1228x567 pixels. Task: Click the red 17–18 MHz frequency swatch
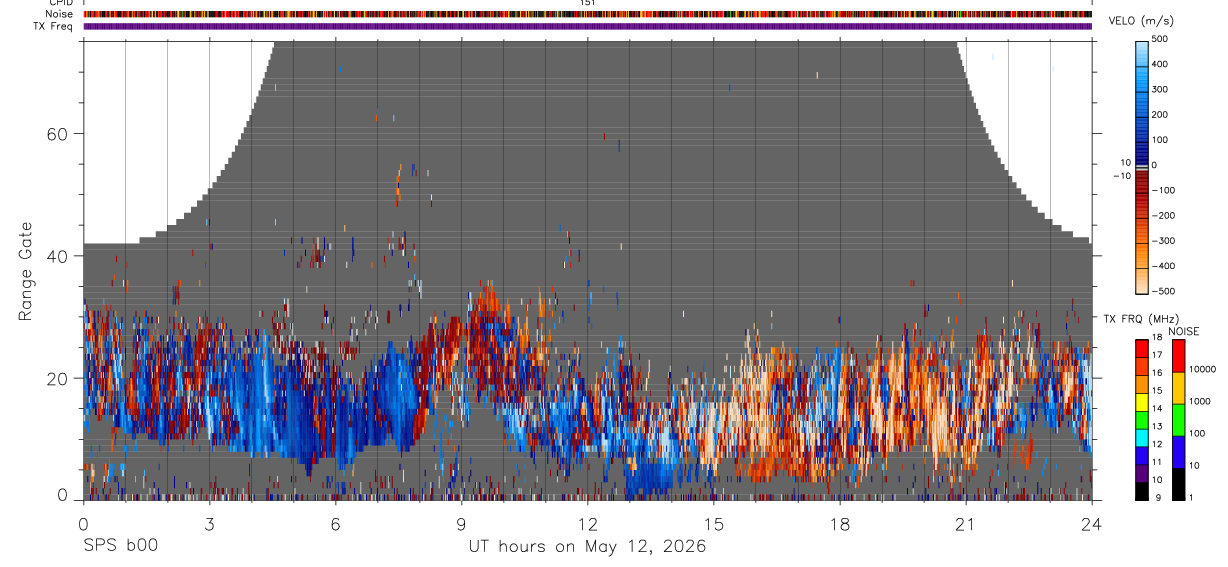[1142, 348]
